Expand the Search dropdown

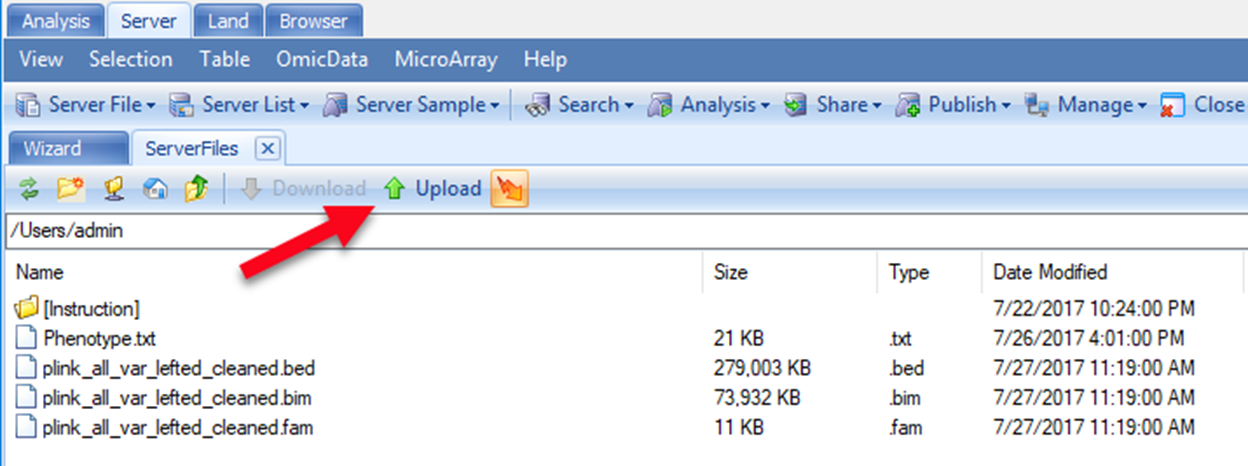coord(580,104)
